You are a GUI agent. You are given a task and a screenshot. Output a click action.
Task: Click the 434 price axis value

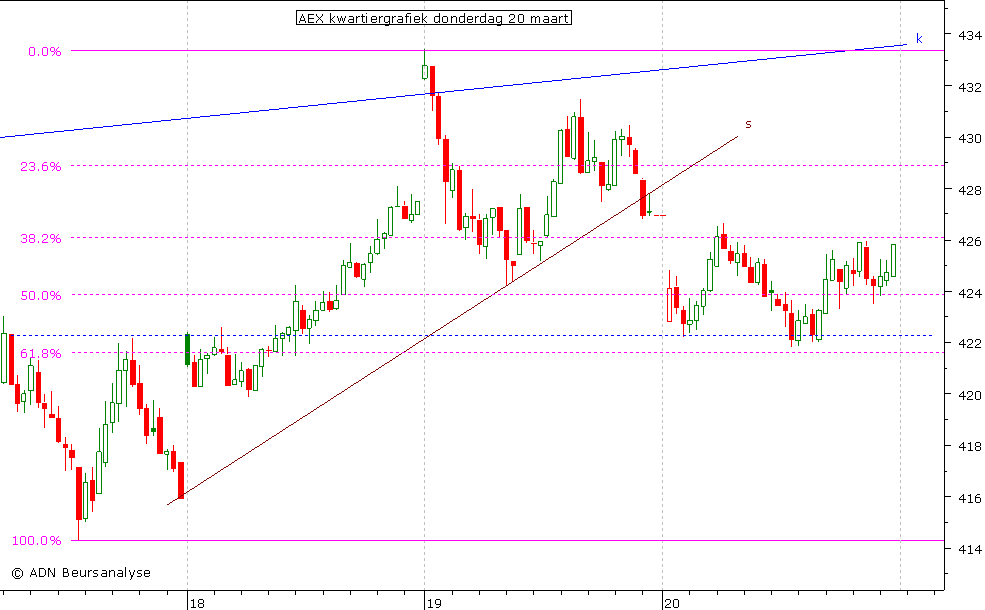(x=969, y=36)
